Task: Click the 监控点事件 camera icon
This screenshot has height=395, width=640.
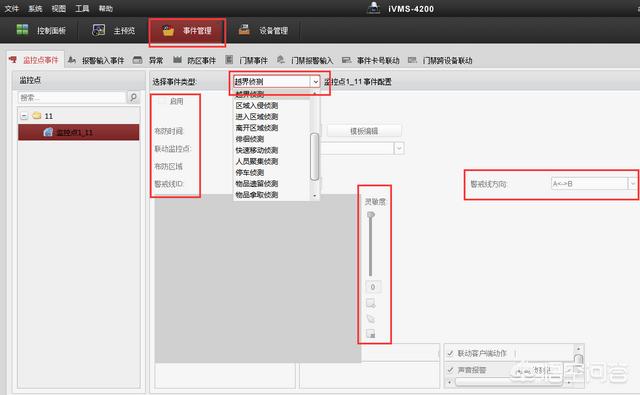Action: click(x=13, y=60)
